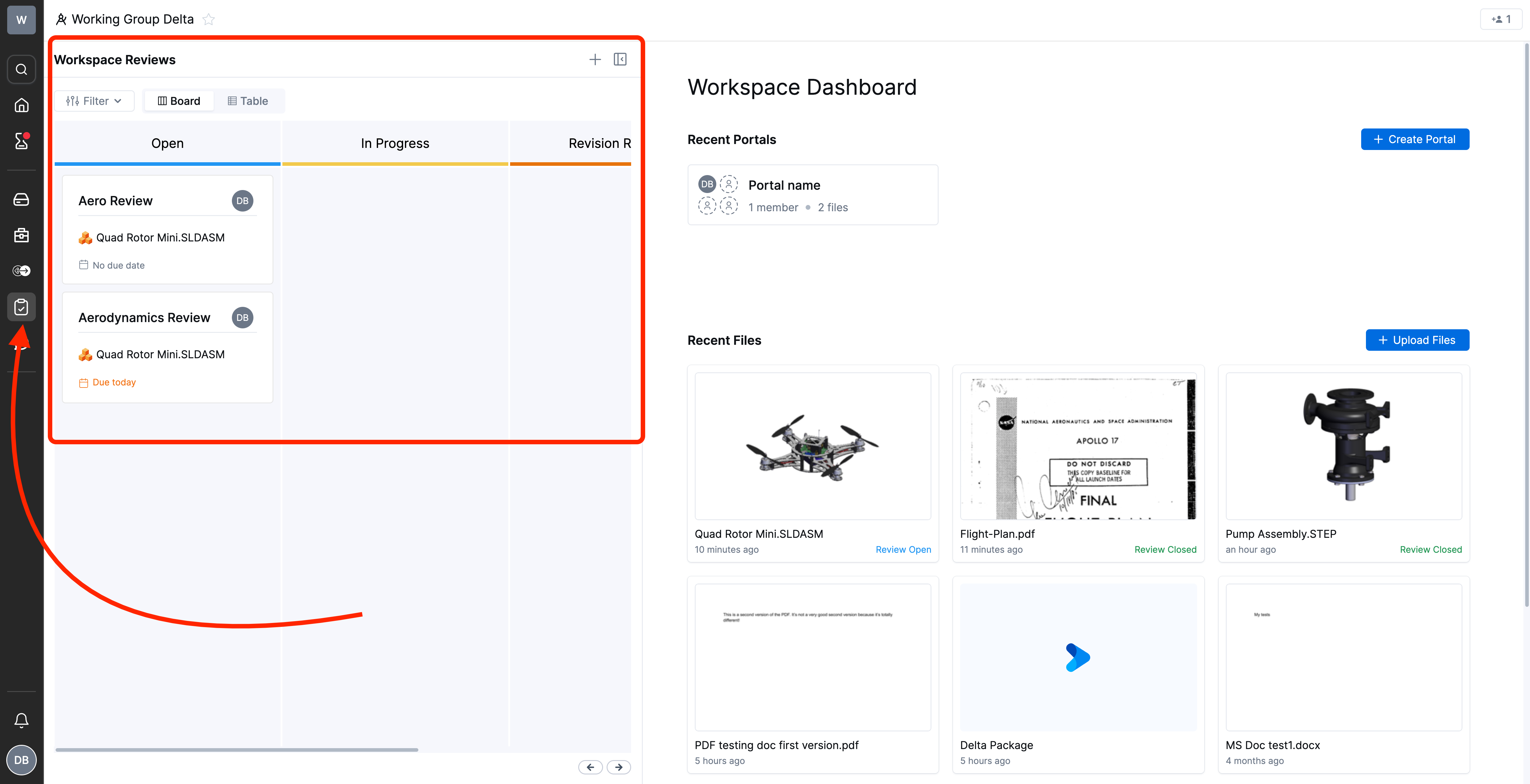Click '1 member' text on portal card
Viewport: 1530px width, 784px height.
click(x=773, y=207)
